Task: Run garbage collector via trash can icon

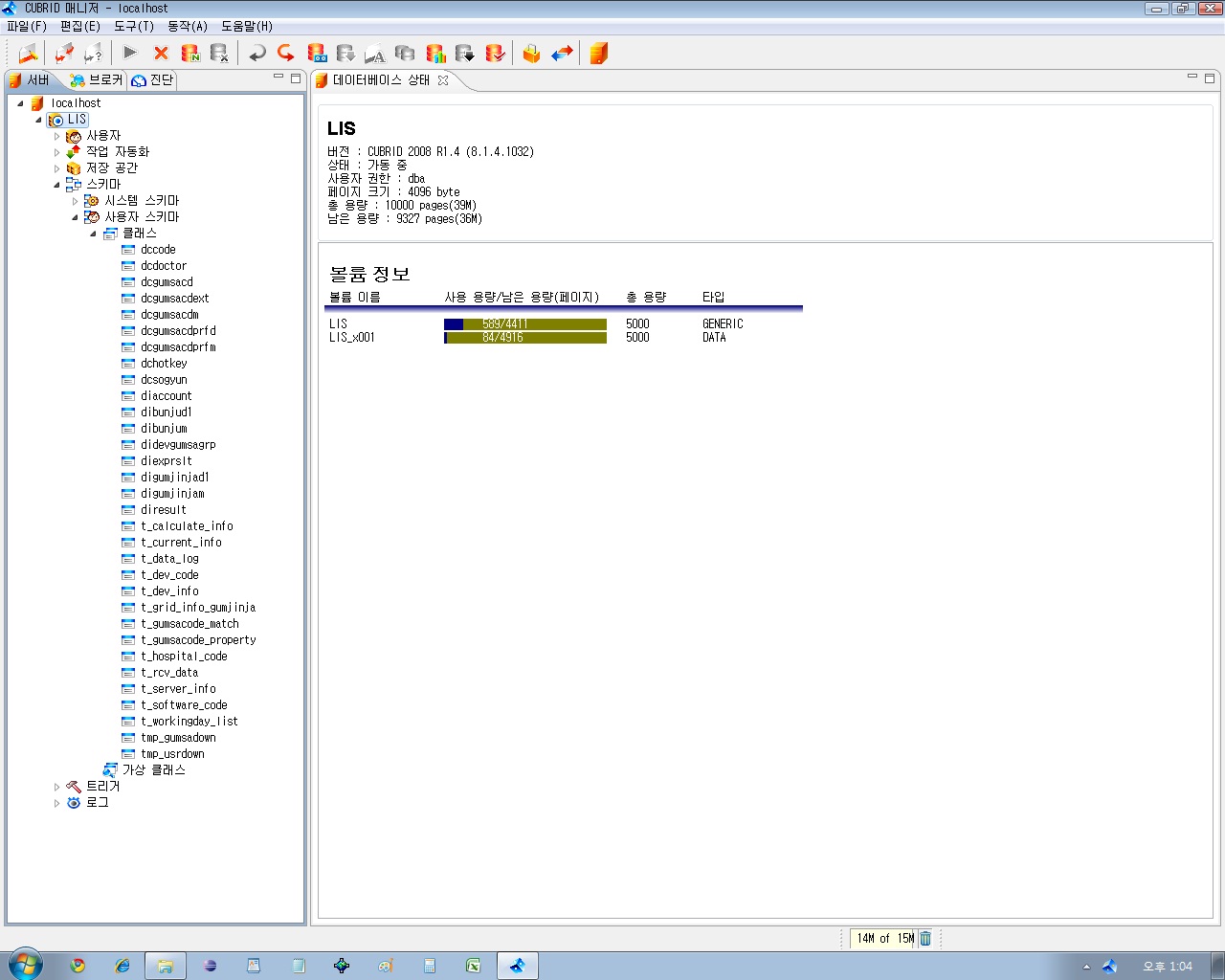Action: 925,938
